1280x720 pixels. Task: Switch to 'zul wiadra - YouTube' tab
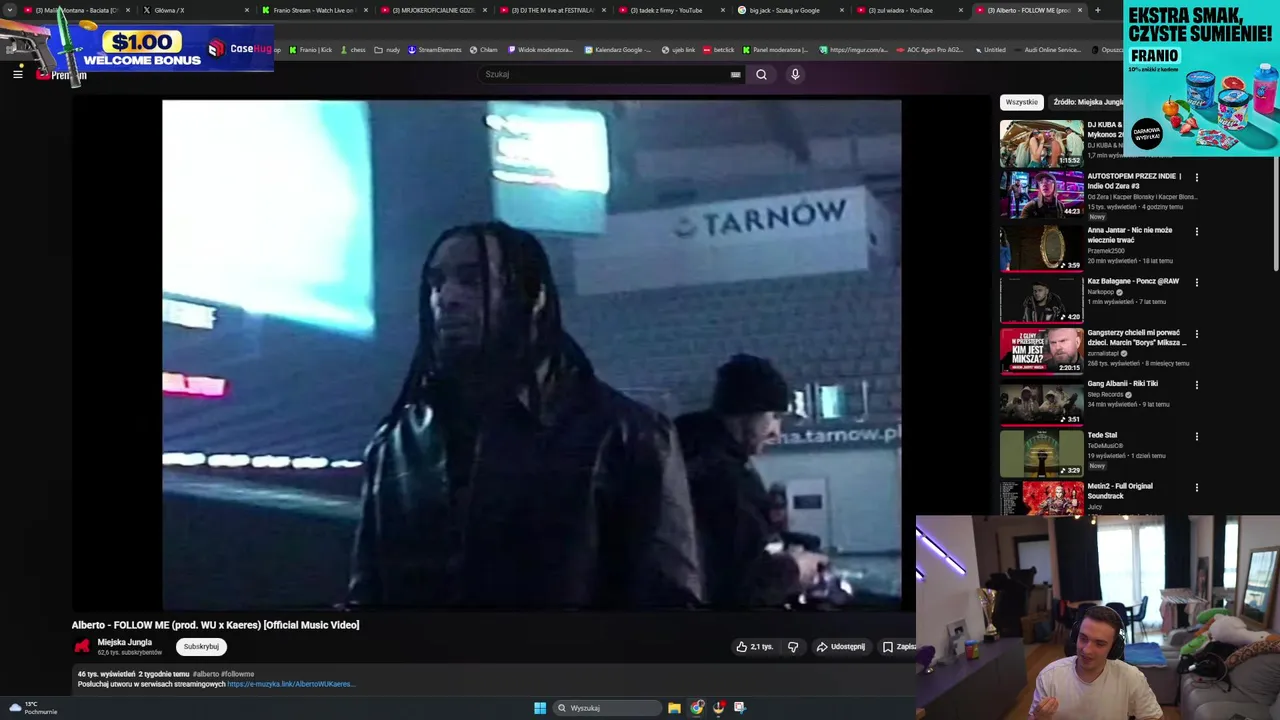click(x=909, y=10)
